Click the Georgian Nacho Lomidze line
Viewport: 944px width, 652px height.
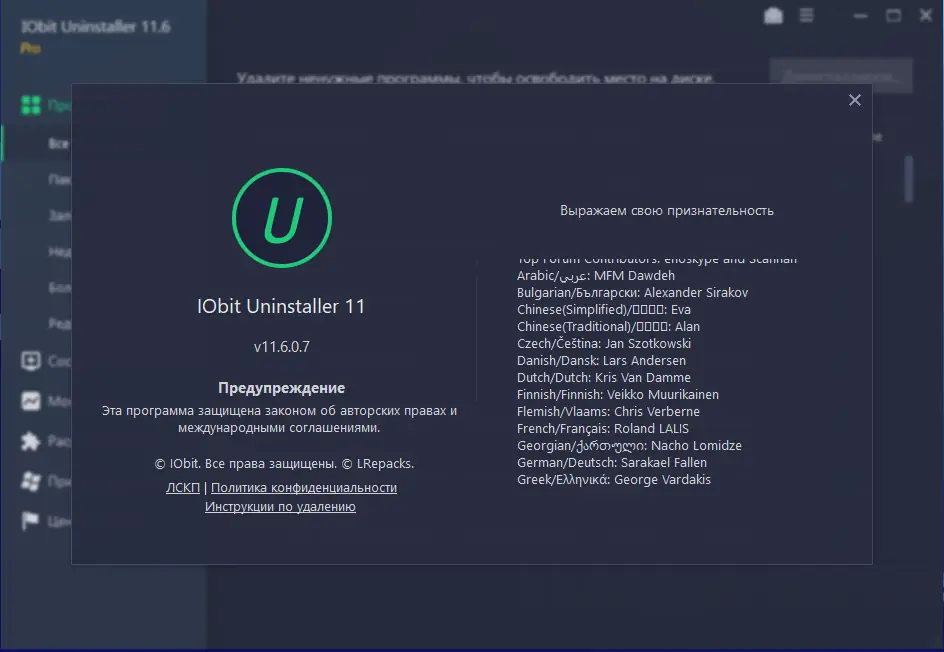pyautogui.click(x=629, y=446)
